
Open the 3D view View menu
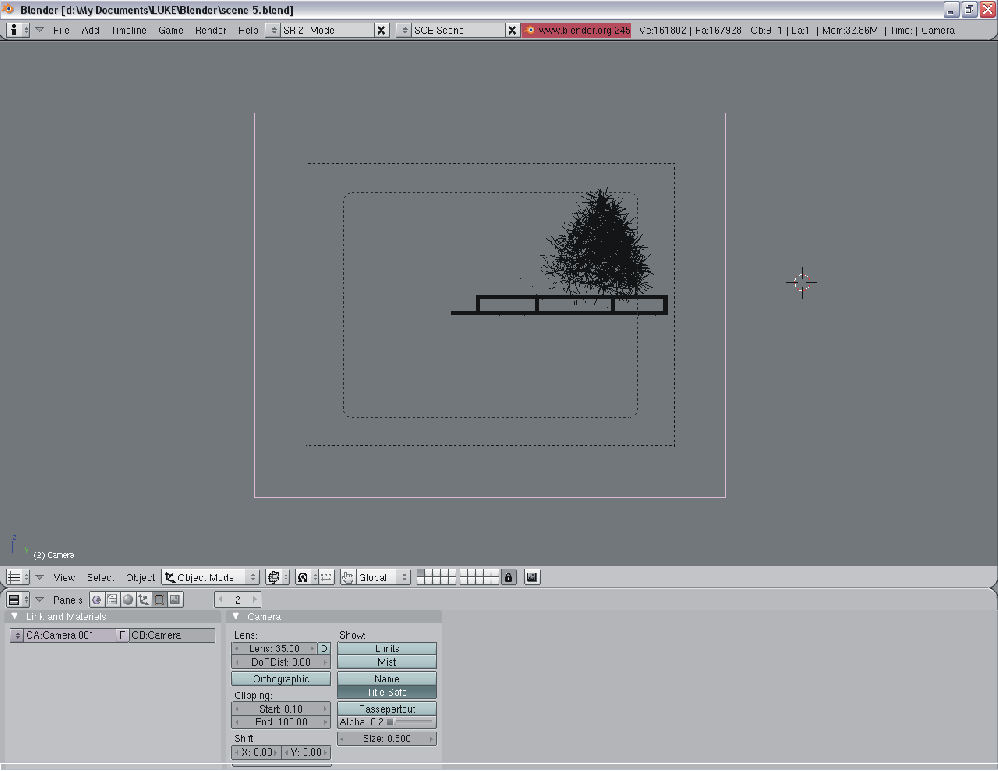coord(64,577)
